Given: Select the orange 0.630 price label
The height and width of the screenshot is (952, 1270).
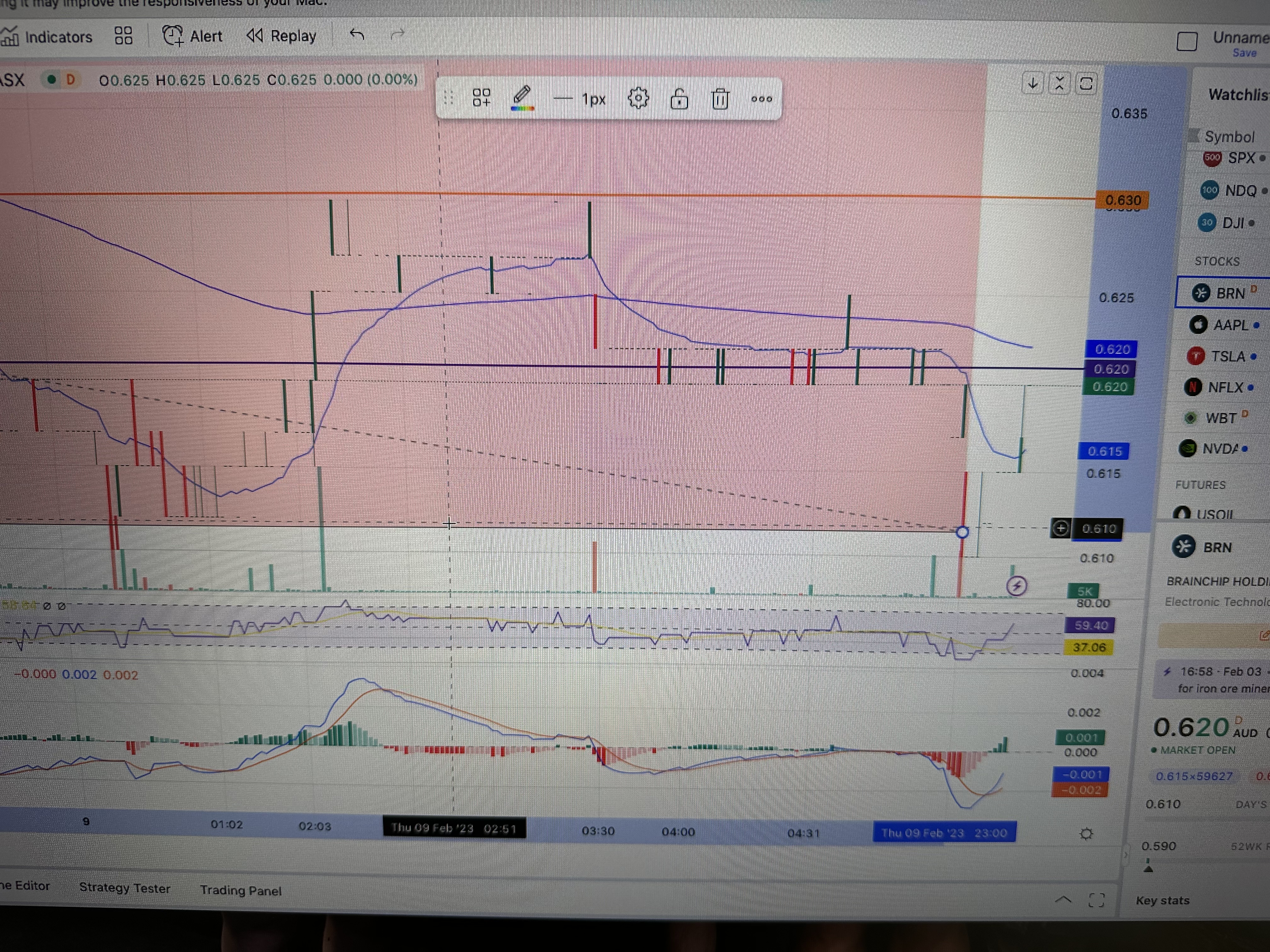Looking at the screenshot, I should tap(1123, 200).
